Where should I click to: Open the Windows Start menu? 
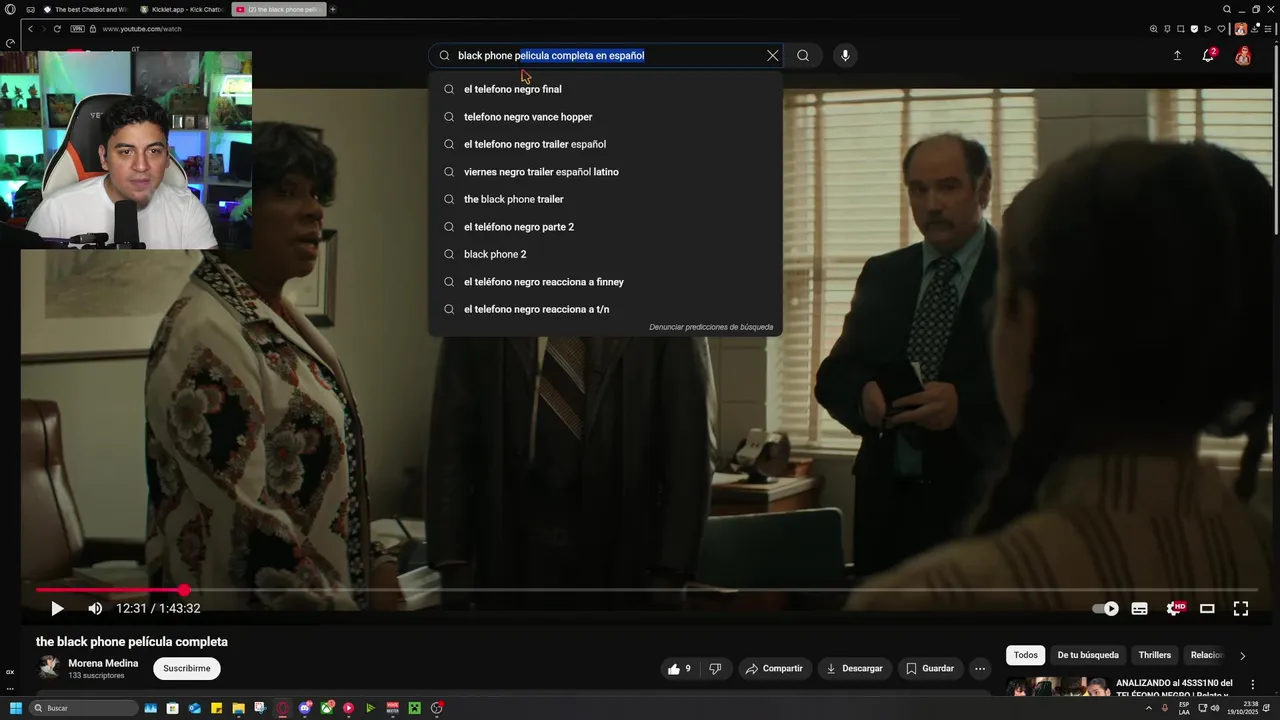(15, 708)
